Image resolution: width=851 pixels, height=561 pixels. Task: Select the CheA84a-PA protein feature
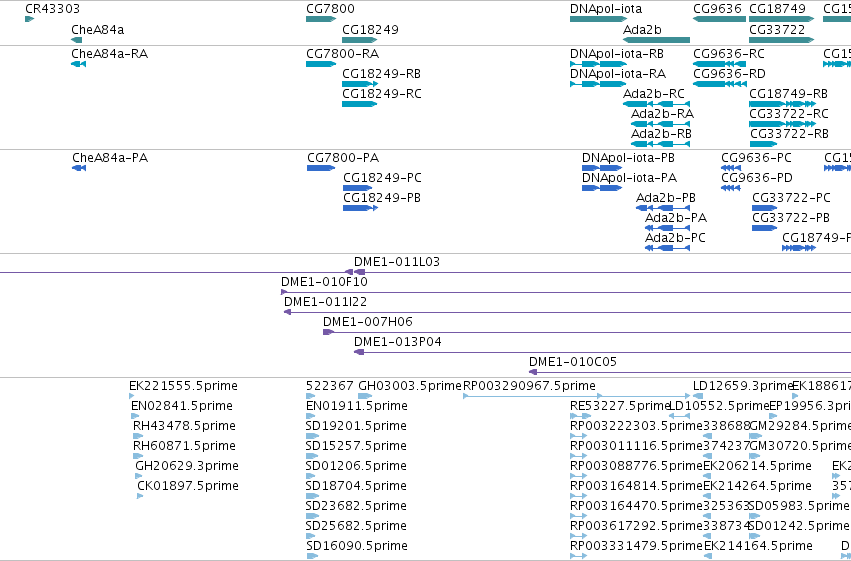click(x=79, y=168)
